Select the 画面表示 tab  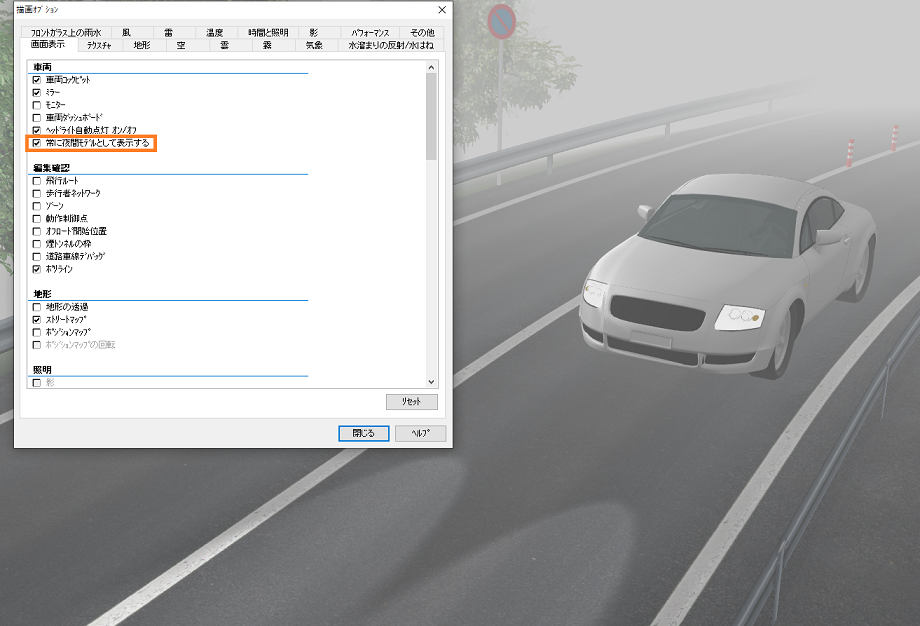click(x=48, y=45)
